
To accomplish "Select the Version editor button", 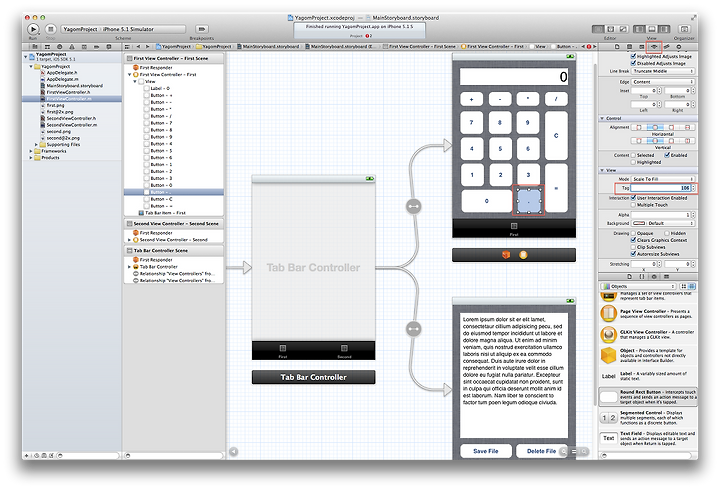I will [x=623, y=29].
